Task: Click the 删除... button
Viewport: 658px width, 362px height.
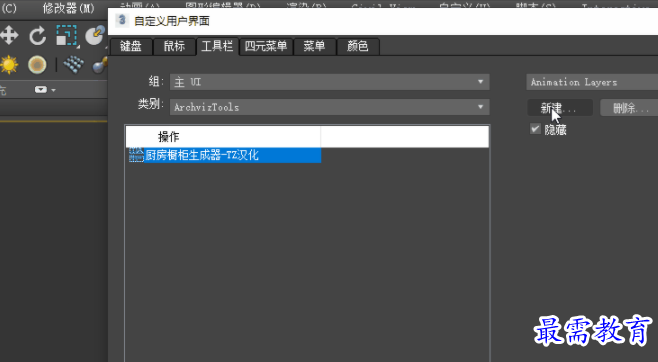Action: (629, 108)
